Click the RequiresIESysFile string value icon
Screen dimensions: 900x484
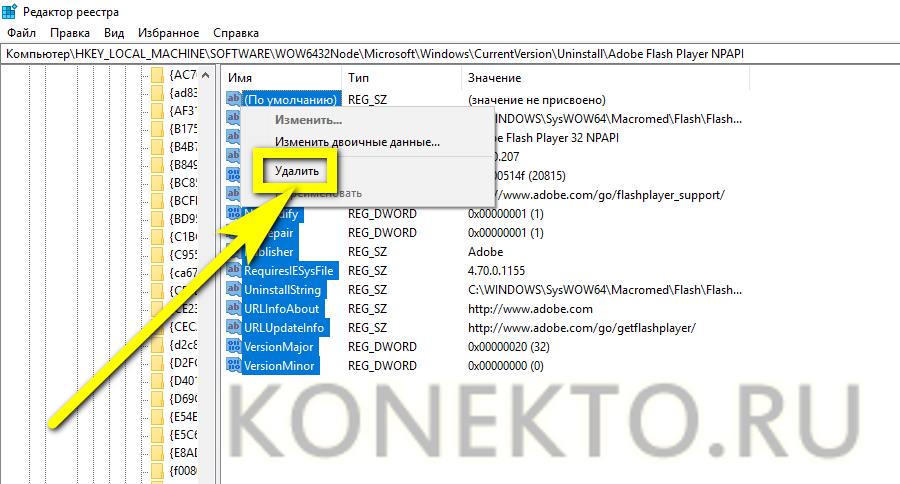click(x=235, y=271)
